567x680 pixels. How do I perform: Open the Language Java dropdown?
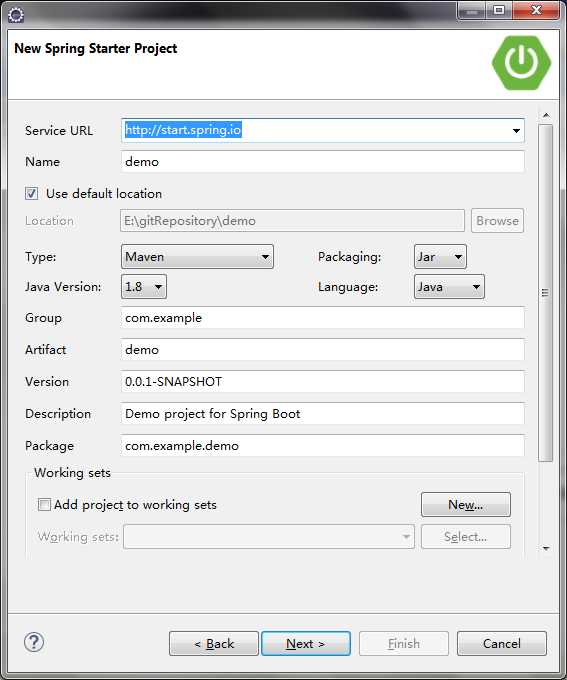(449, 287)
